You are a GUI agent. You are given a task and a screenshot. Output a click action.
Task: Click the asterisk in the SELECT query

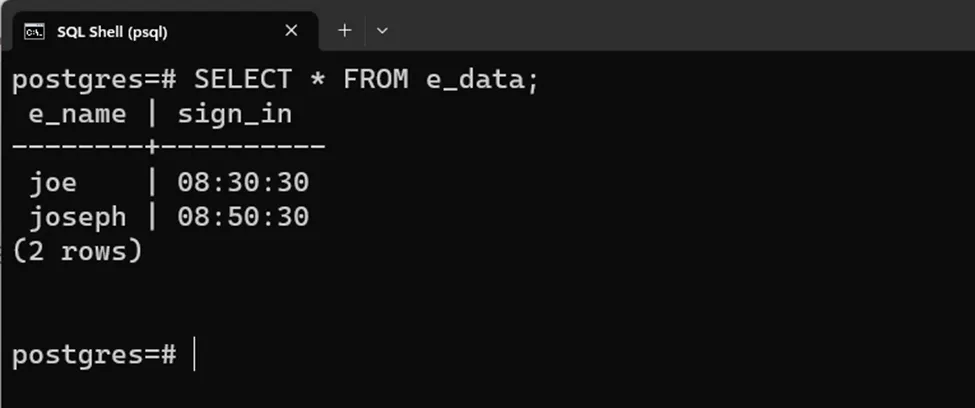coord(317,80)
